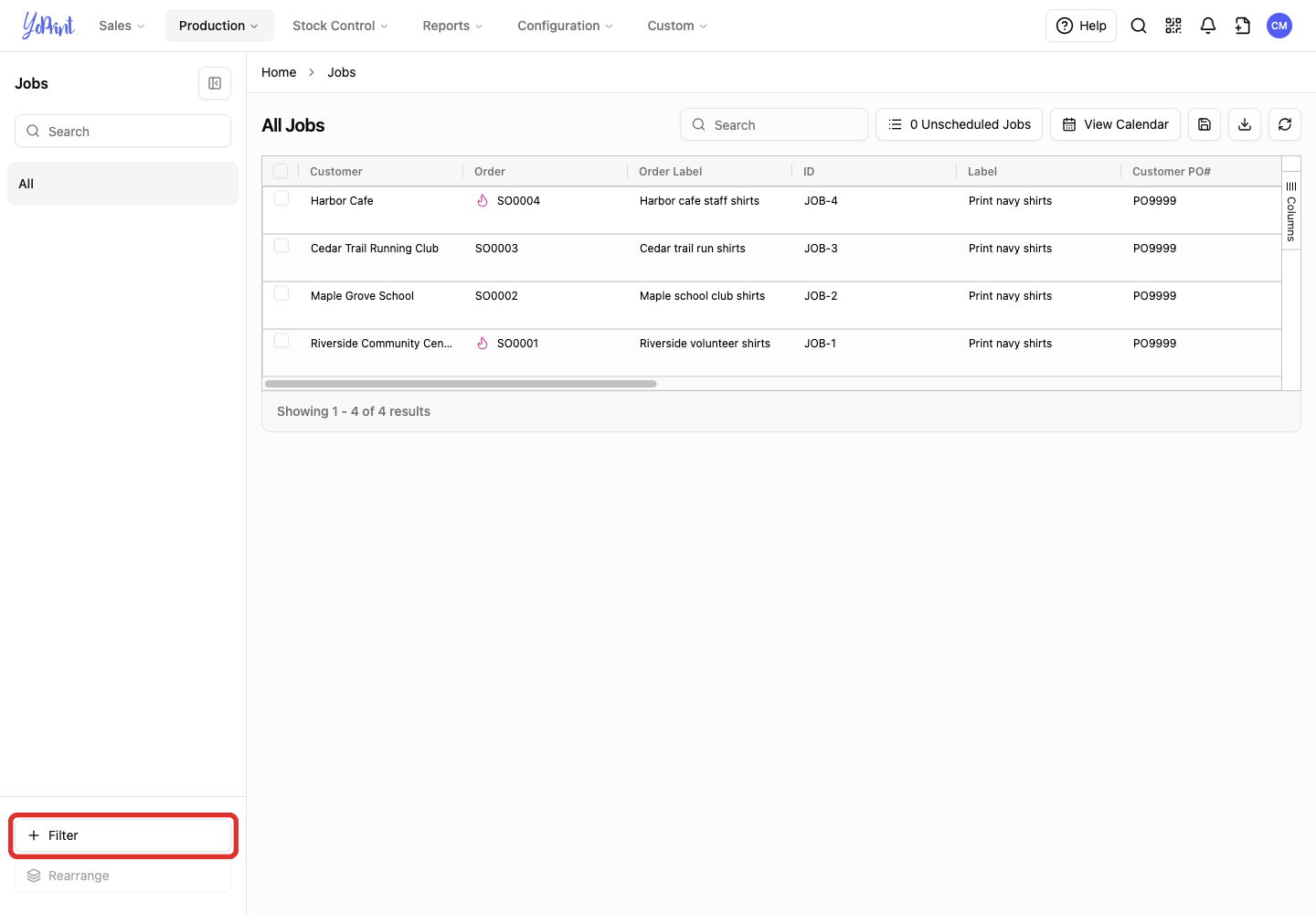
Task: Tick the checkbox for Harbor Cafe row
Action: [281, 198]
